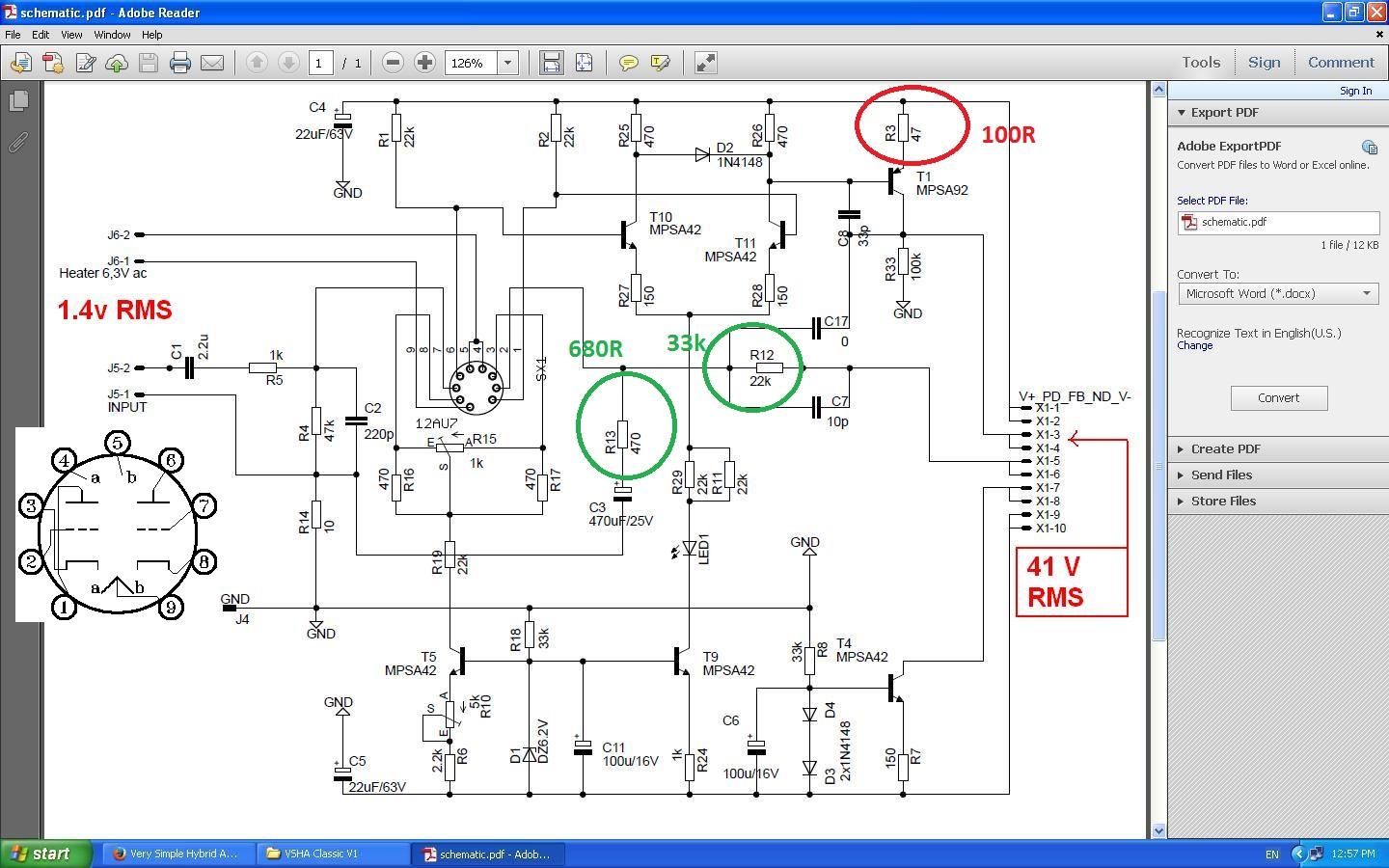This screenshot has width=1389, height=868.
Task: Open the 126% zoom level dropdown
Action: (507, 63)
